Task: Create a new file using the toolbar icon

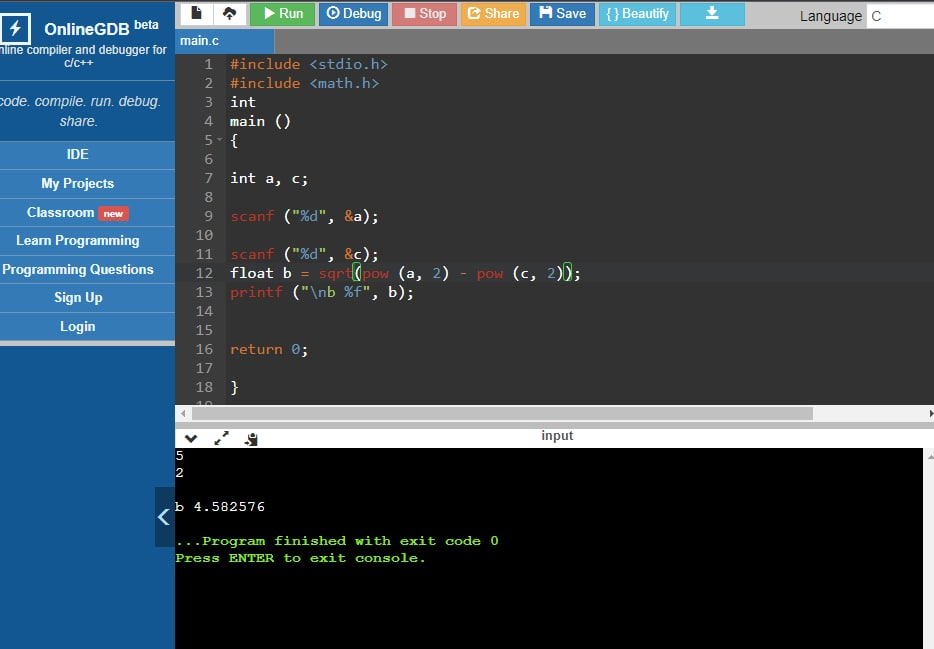Action: [196, 14]
